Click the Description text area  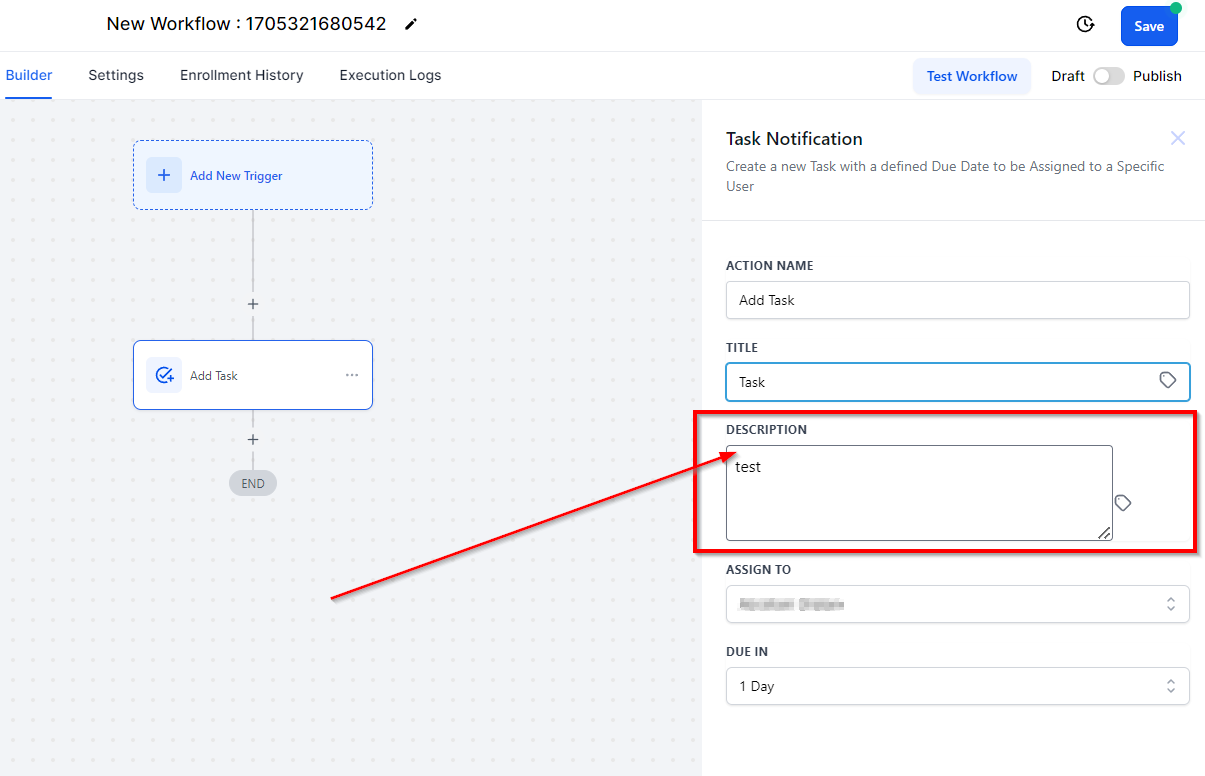[918, 492]
